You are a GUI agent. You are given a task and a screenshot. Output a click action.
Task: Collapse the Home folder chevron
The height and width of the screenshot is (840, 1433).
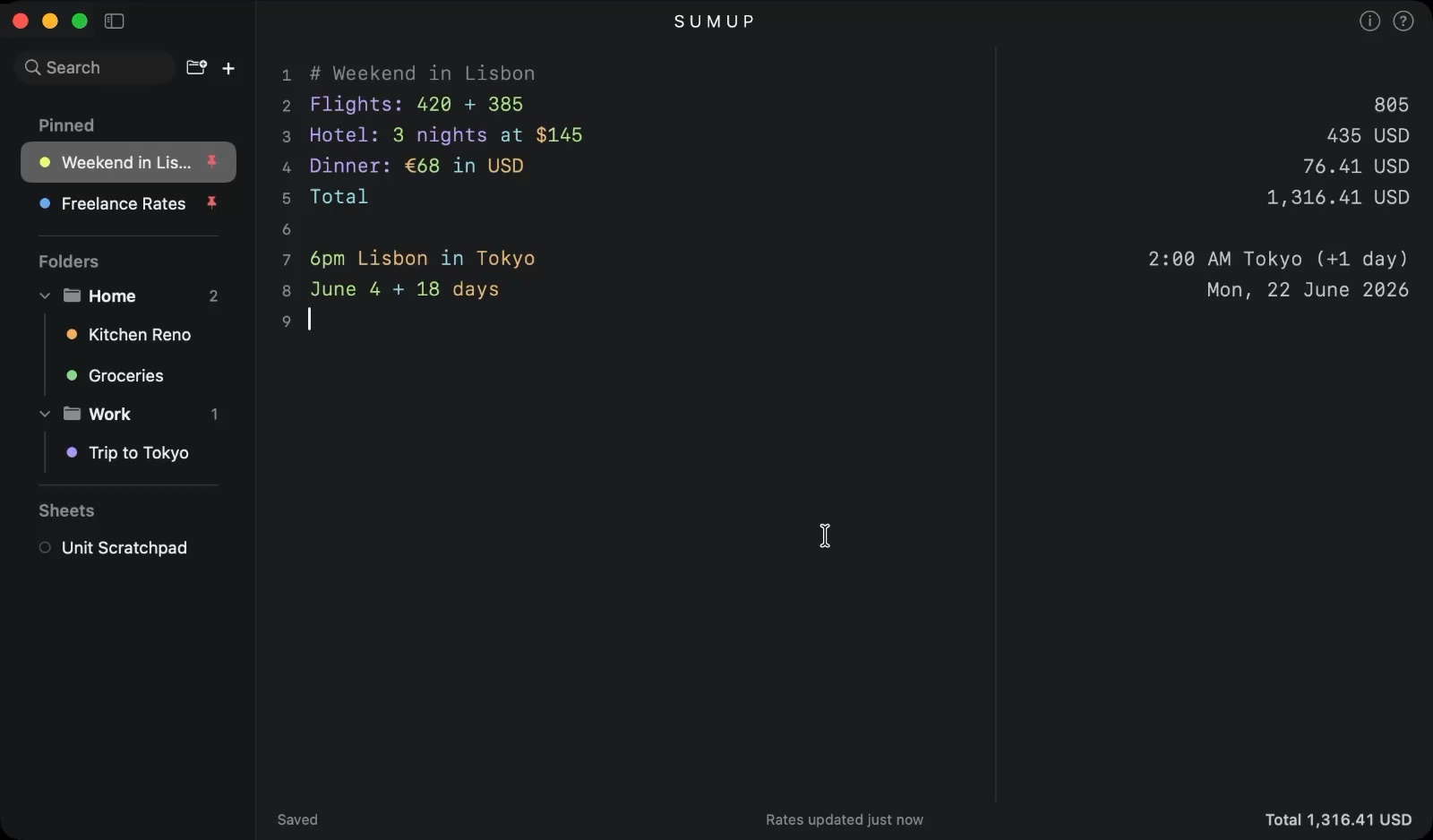[45, 296]
